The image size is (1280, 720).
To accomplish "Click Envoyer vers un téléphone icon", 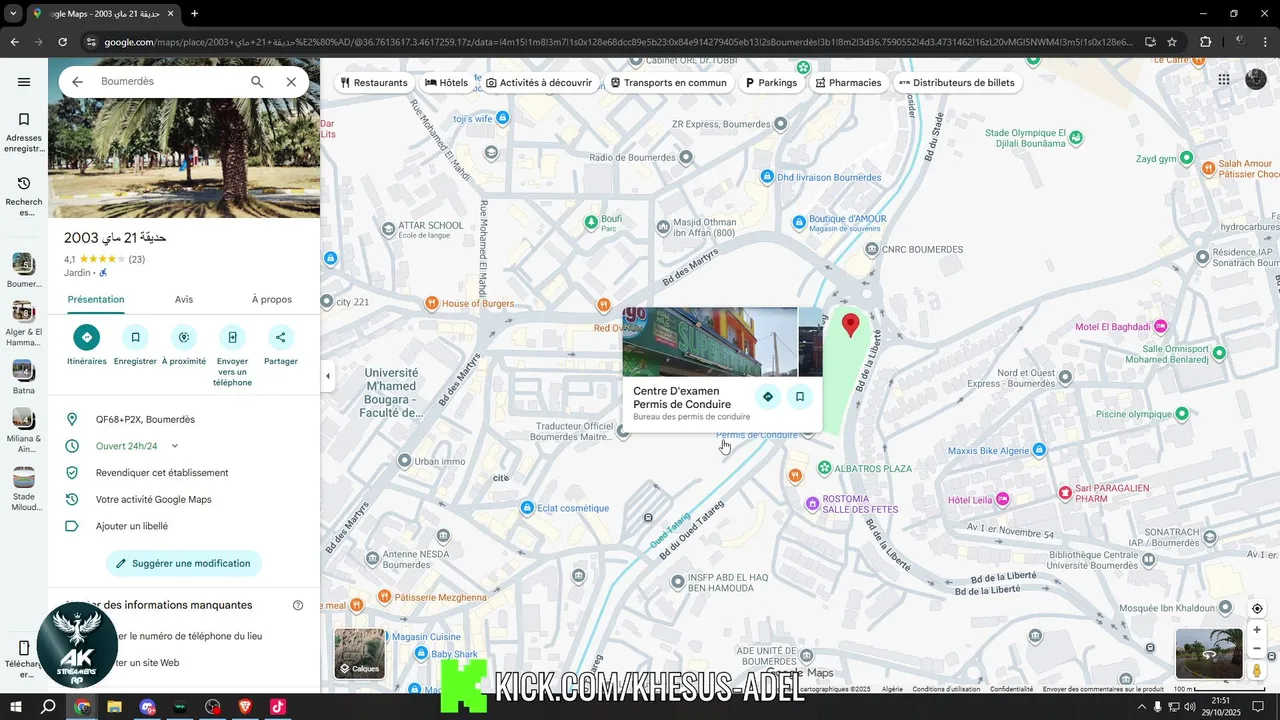I will pyautogui.click(x=232, y=338).
